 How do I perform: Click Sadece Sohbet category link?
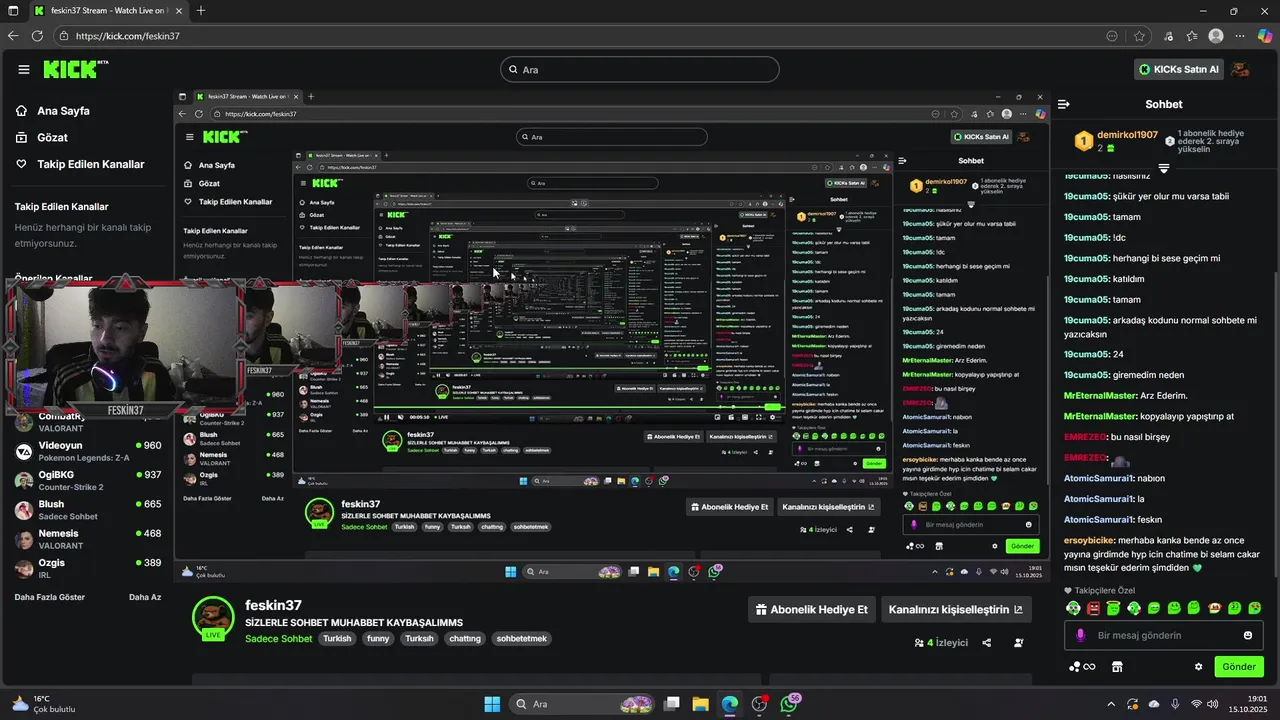click(278, 638)
